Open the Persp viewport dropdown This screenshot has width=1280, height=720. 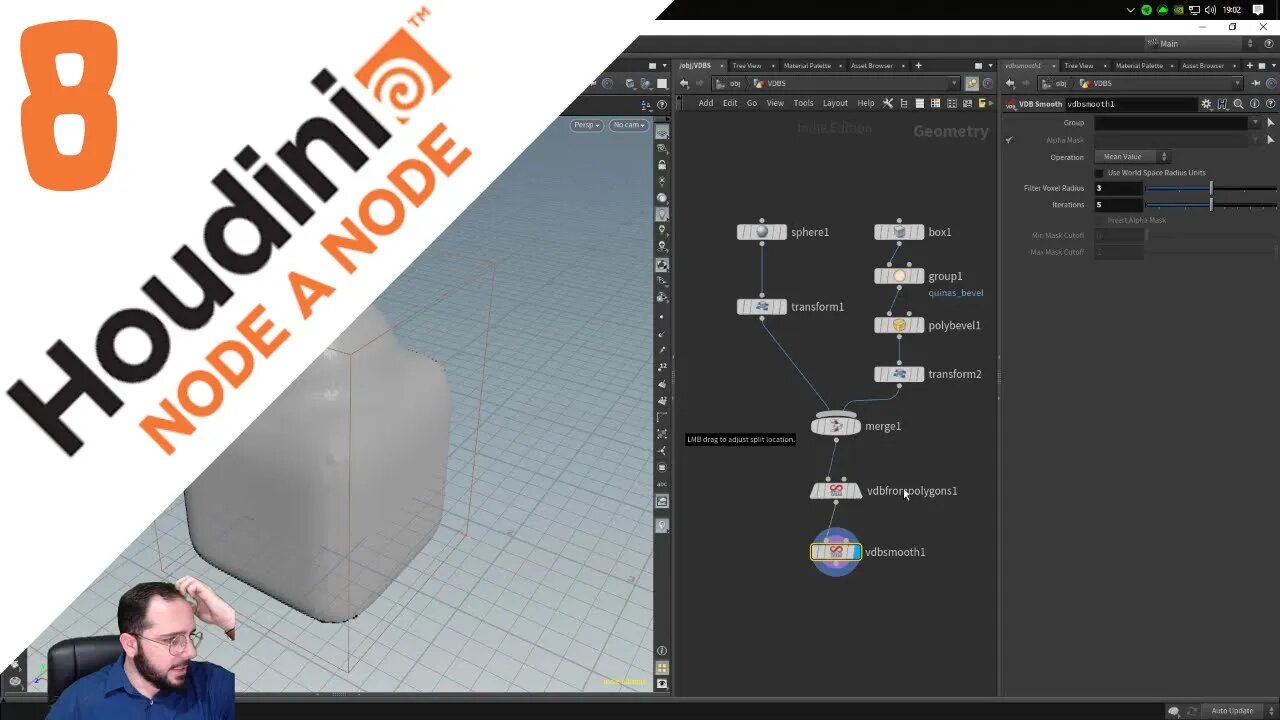(586, 125)
